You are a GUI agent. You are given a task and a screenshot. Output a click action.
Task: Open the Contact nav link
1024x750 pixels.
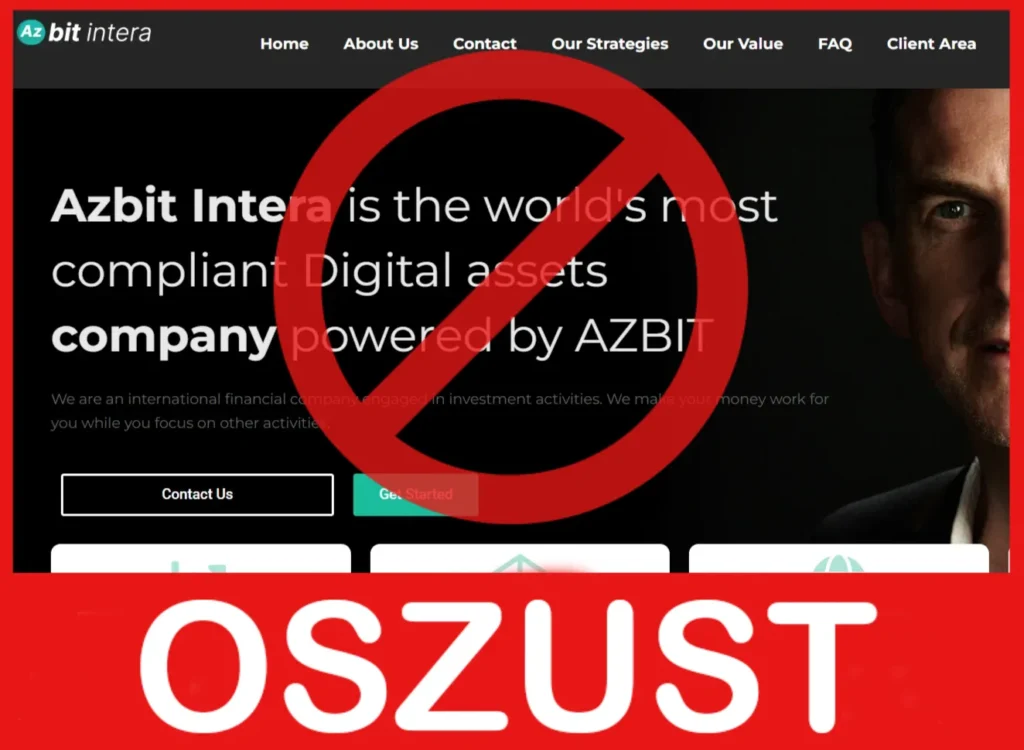(x=485, y=44)
